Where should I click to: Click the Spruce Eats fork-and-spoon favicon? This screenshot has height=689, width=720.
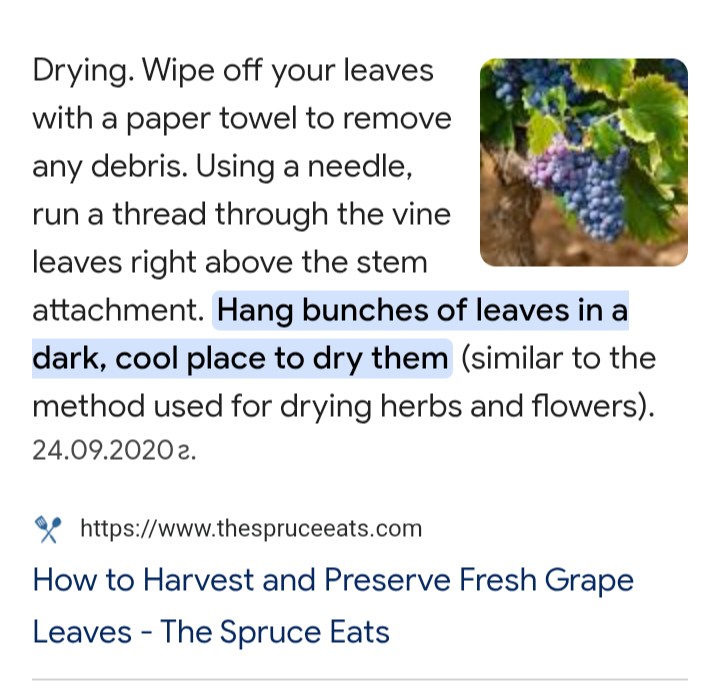pos(49,528)
